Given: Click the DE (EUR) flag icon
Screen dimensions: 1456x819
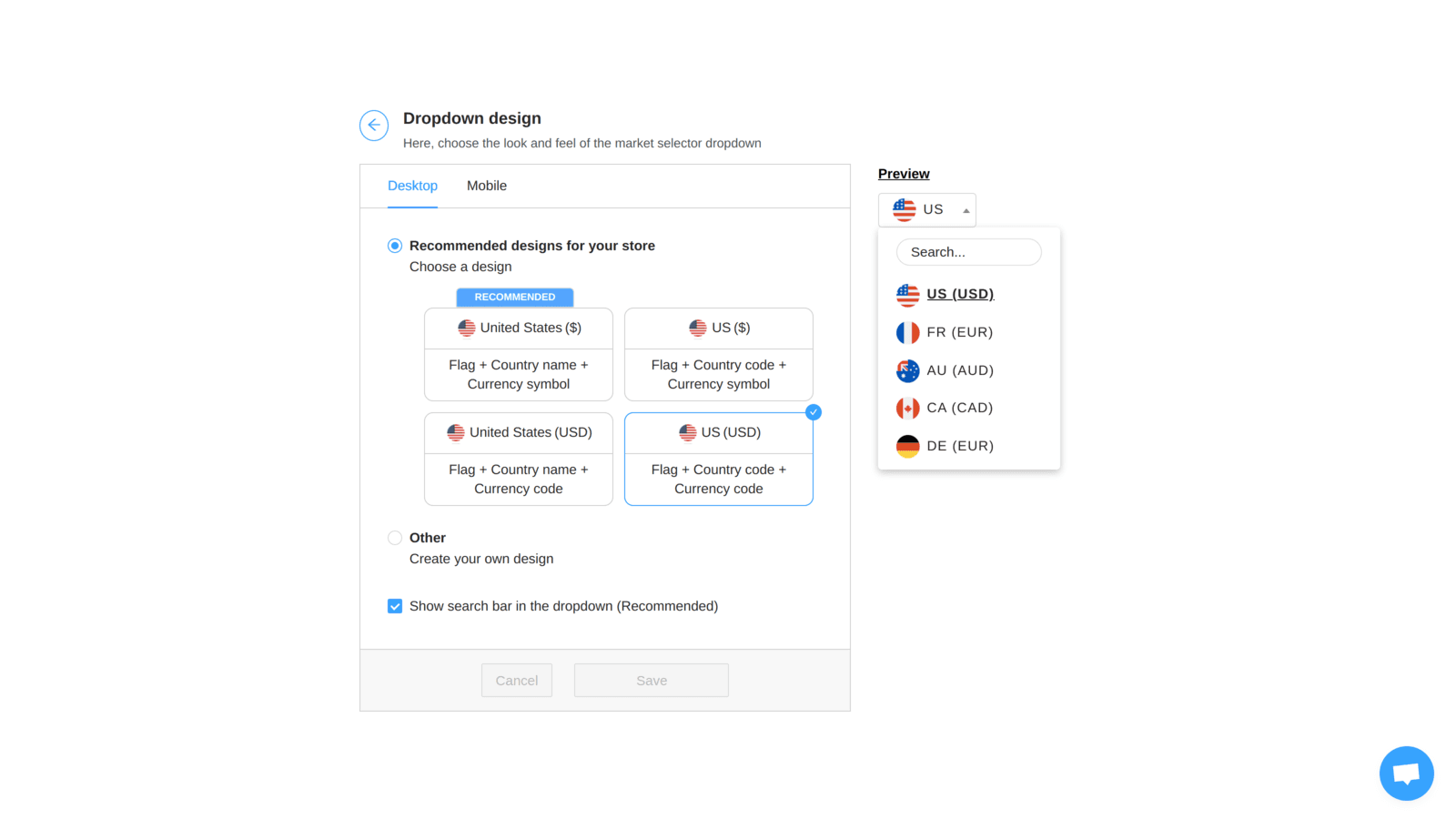Looking at the screenshot, I should 907,446.
